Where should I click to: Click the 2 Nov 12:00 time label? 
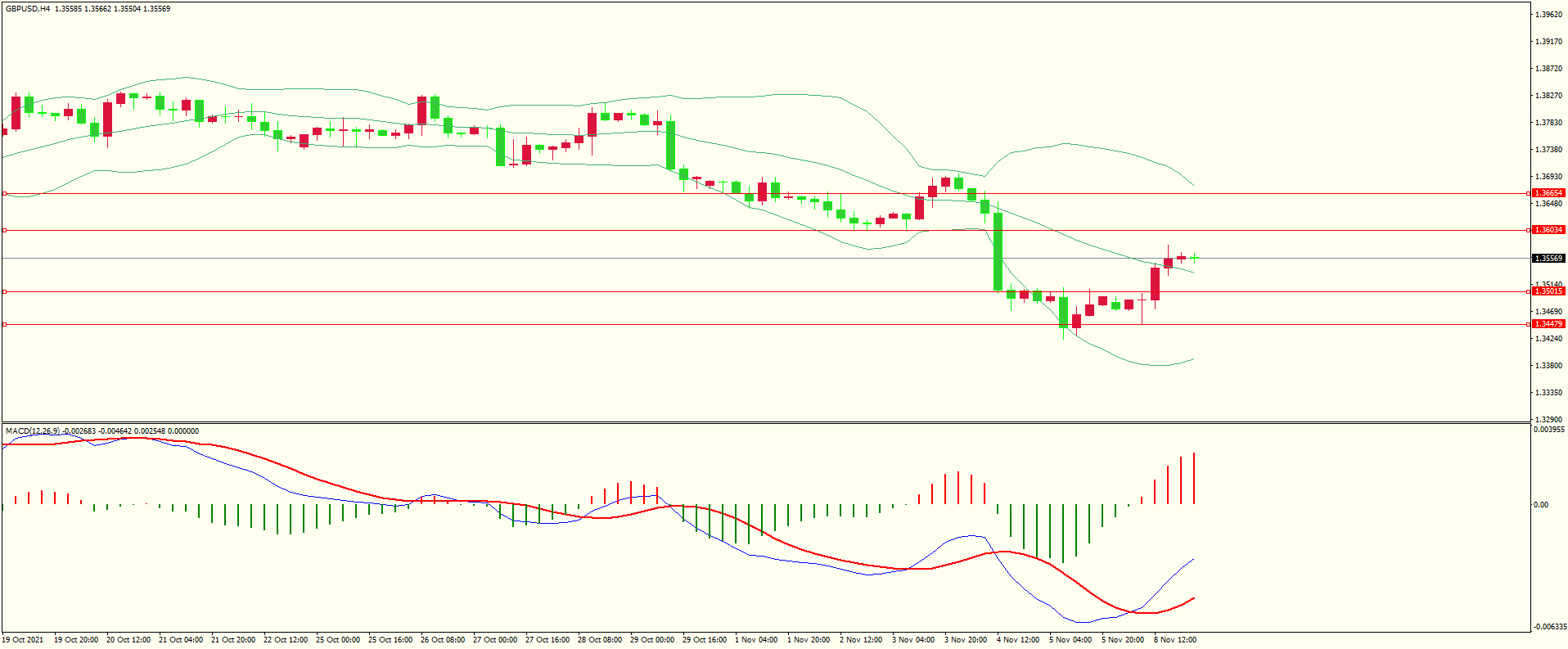coord(861,640)
